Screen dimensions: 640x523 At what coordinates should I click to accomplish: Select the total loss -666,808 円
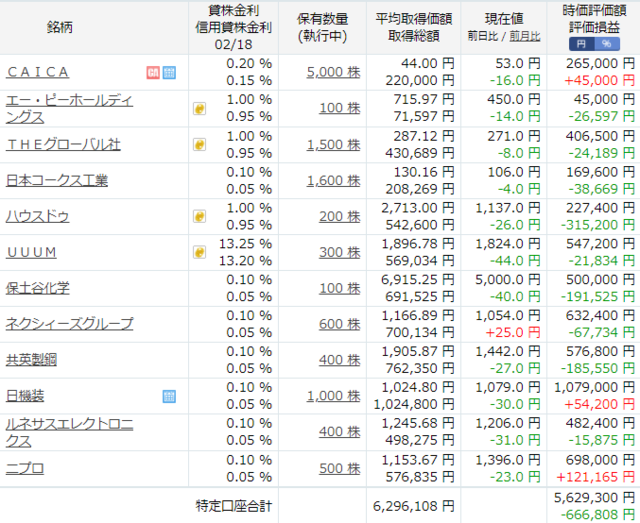(598, 514)
